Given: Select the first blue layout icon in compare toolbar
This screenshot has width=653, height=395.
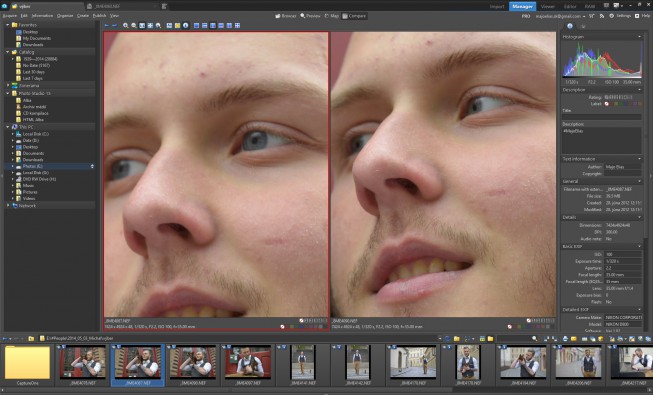Looking at the screenshot, I should click(x=197, y=25).
